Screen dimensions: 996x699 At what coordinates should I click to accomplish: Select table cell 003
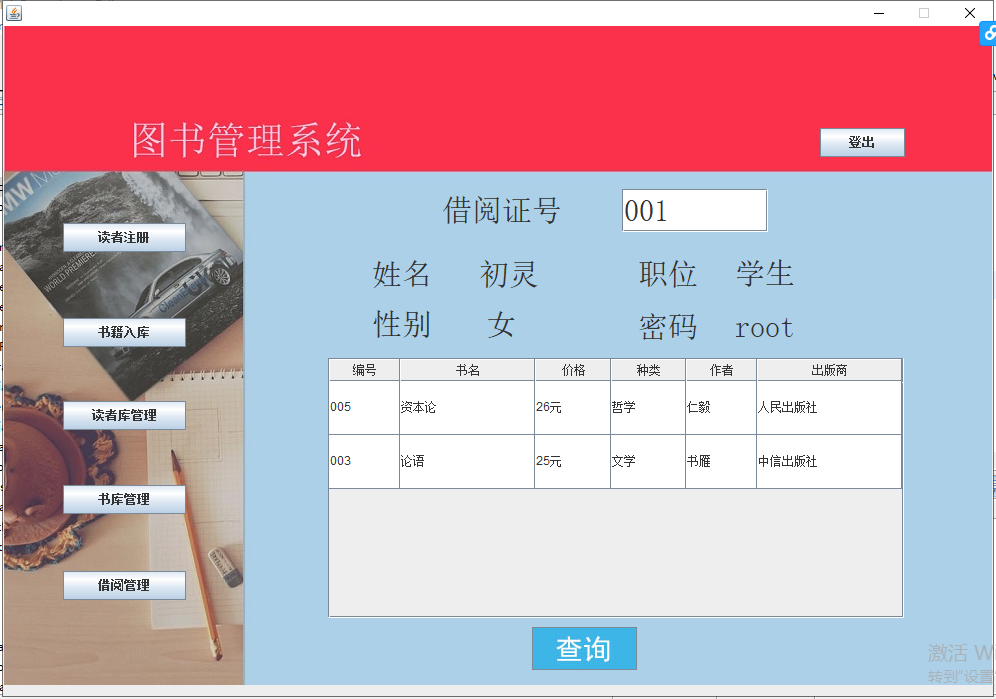pos(364,461)
